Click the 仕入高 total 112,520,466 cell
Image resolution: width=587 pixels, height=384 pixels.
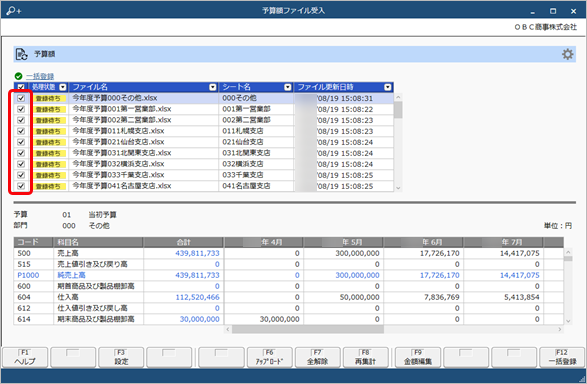pos(183,298)
